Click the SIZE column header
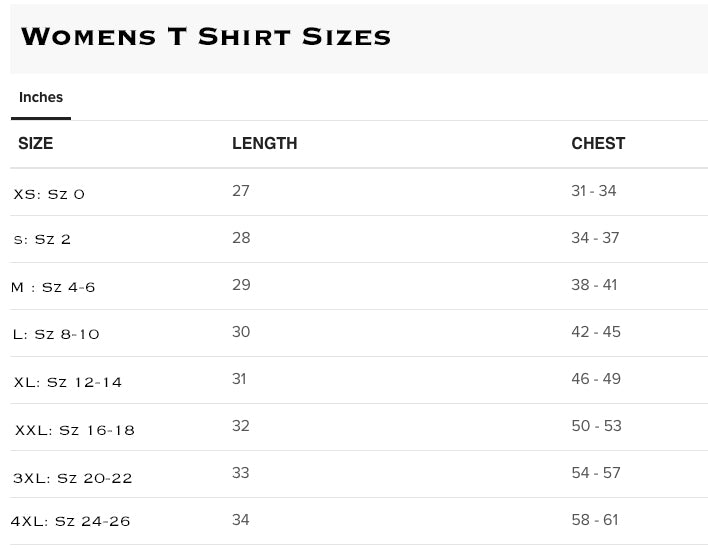The width and height of the screenshot is (708, 548). [x=36, y=144]
